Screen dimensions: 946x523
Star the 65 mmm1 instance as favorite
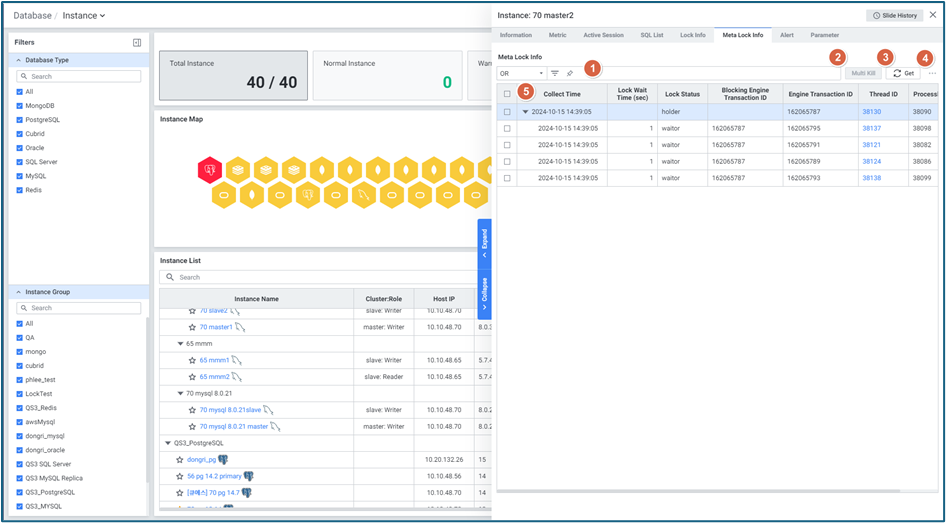click(x=193, y=360)
